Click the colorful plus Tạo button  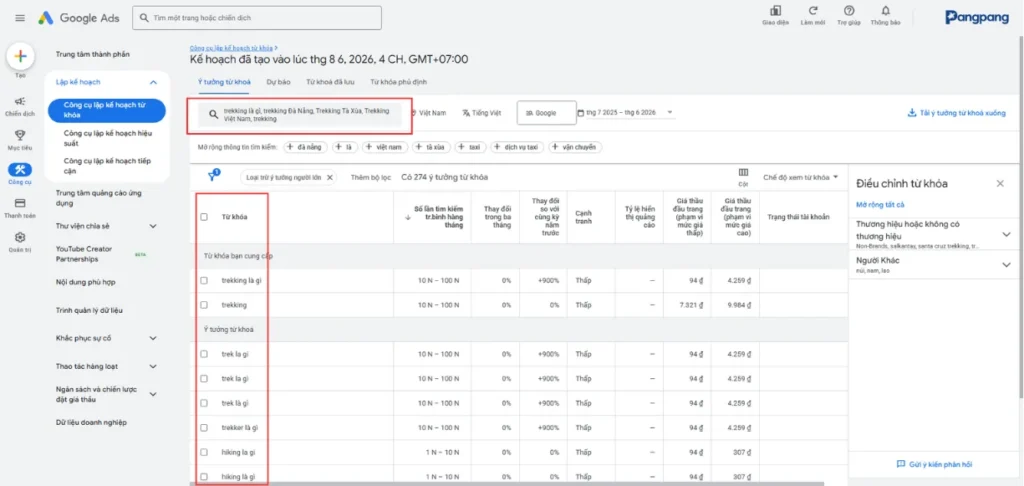coord(20,56)
